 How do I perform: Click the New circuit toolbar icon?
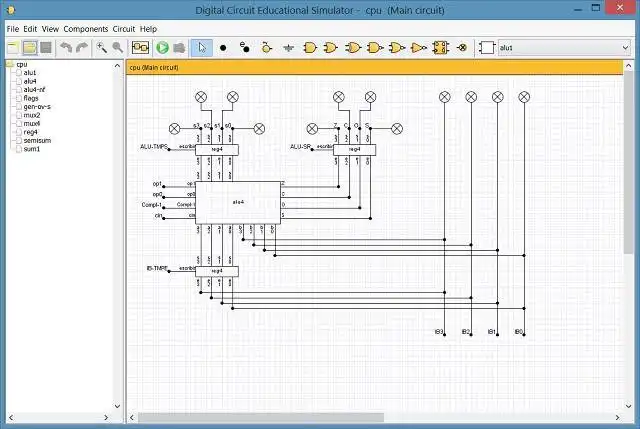(x=13, y=48)
